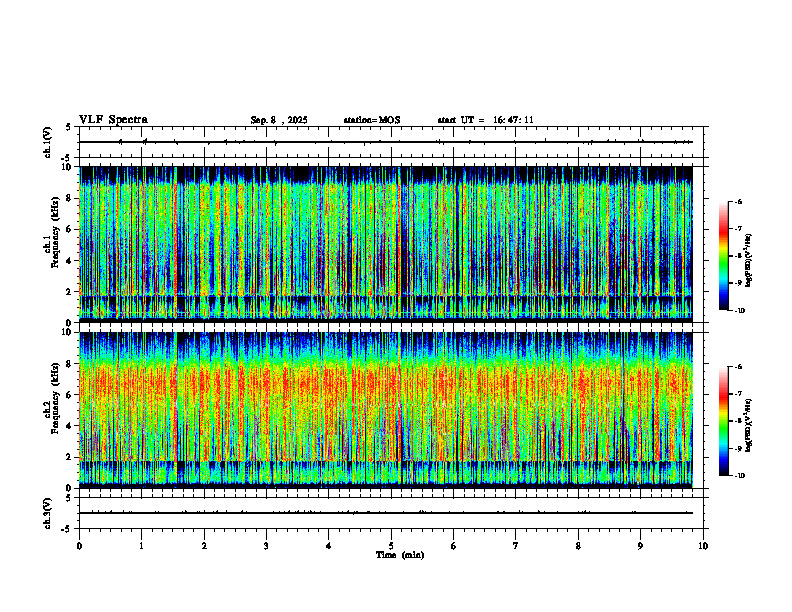Click the "5" tick on ch.1(V) axis
The width and height of the screenshot is (792, 612).
point(70,127)
